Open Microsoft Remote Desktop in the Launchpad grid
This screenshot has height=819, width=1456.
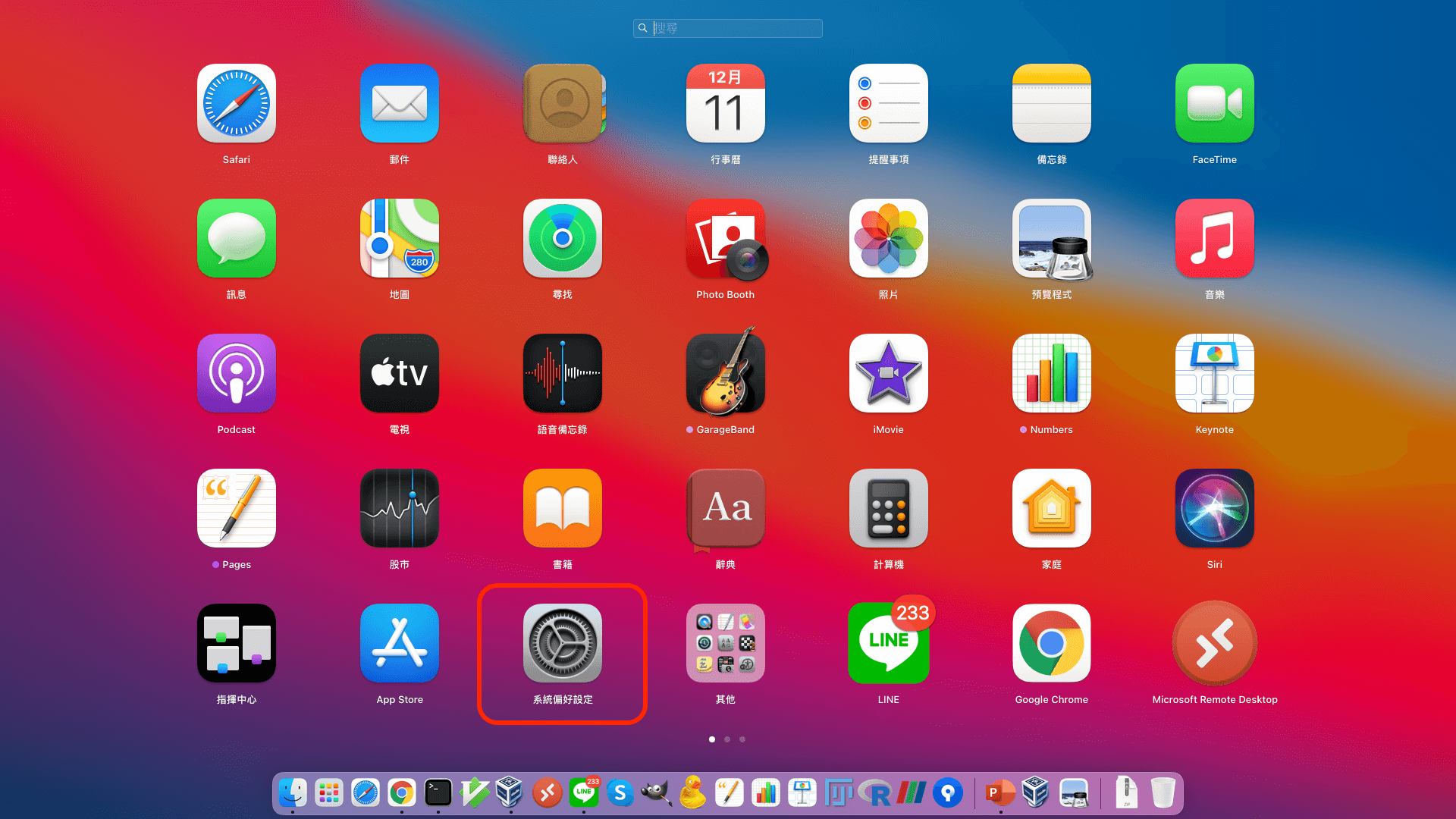(x=1215, y=643)
